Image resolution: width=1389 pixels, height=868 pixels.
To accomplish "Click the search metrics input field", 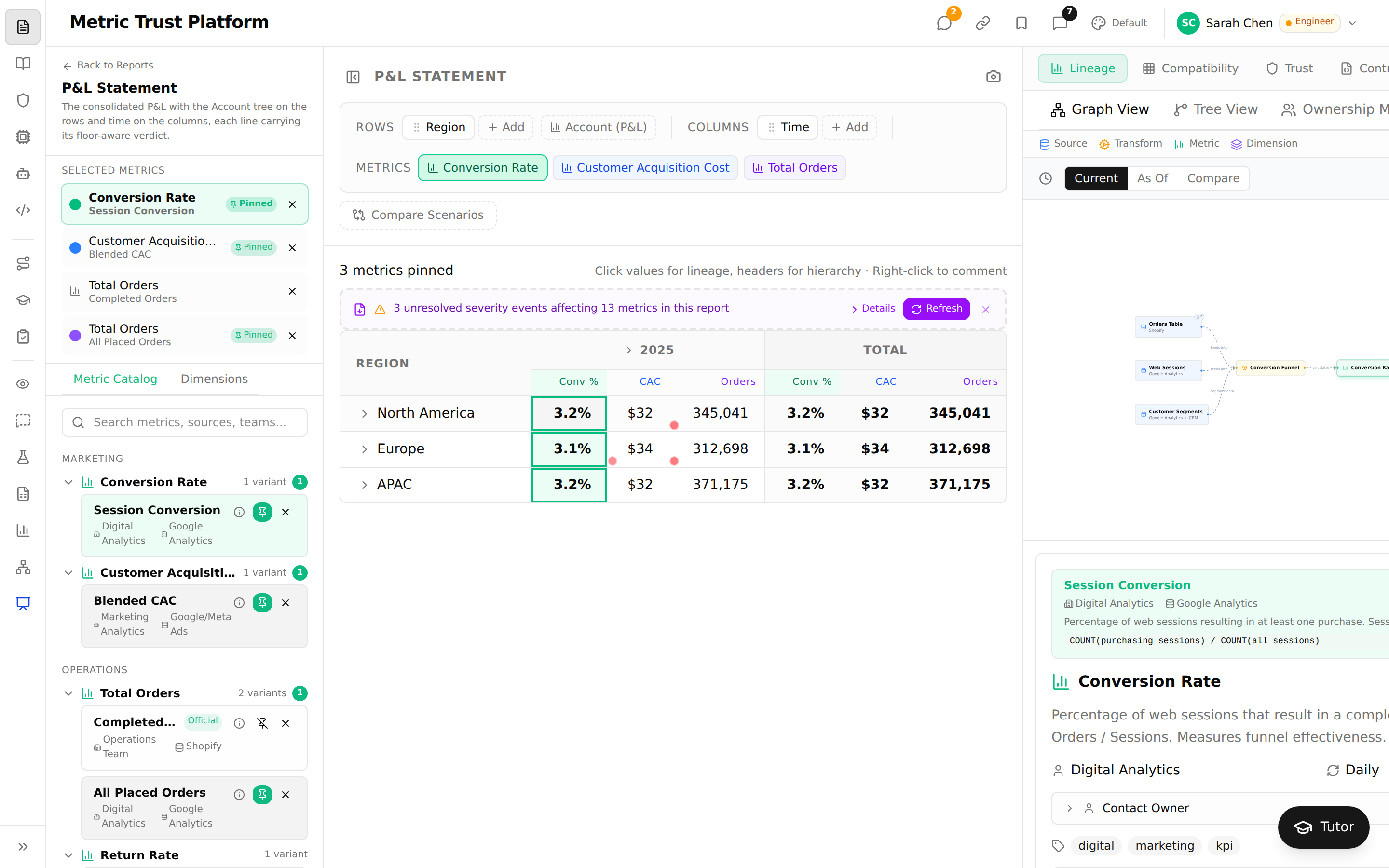I will pyautogui.click(x=184, y=422).
